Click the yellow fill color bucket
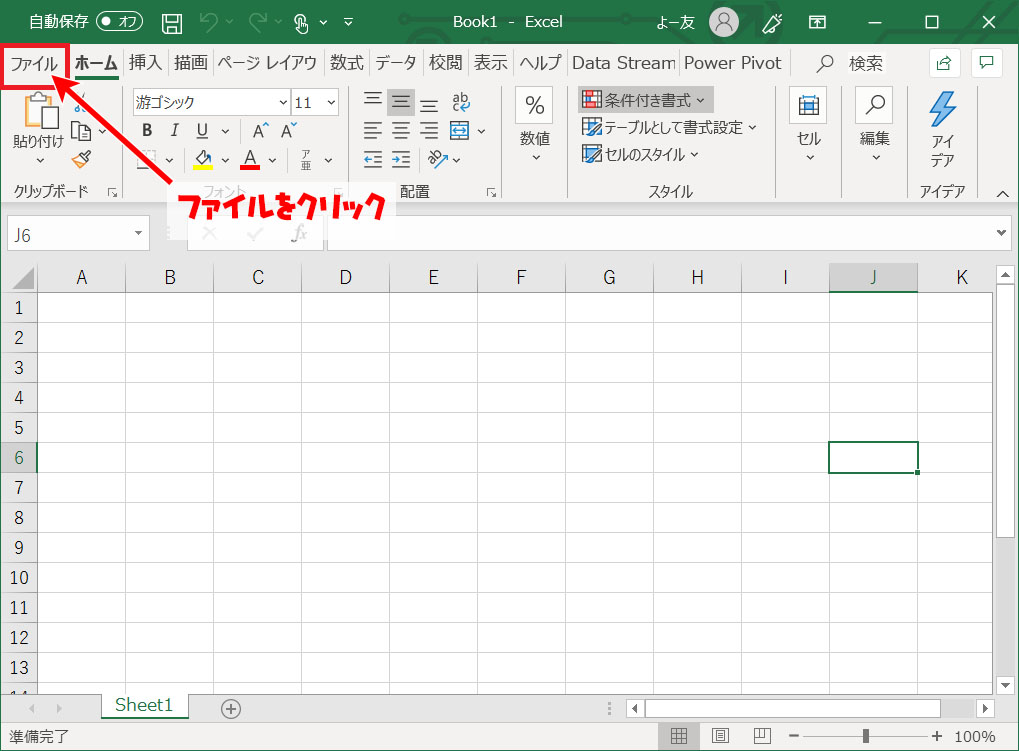1019x751 pixels. click(203, 159)
